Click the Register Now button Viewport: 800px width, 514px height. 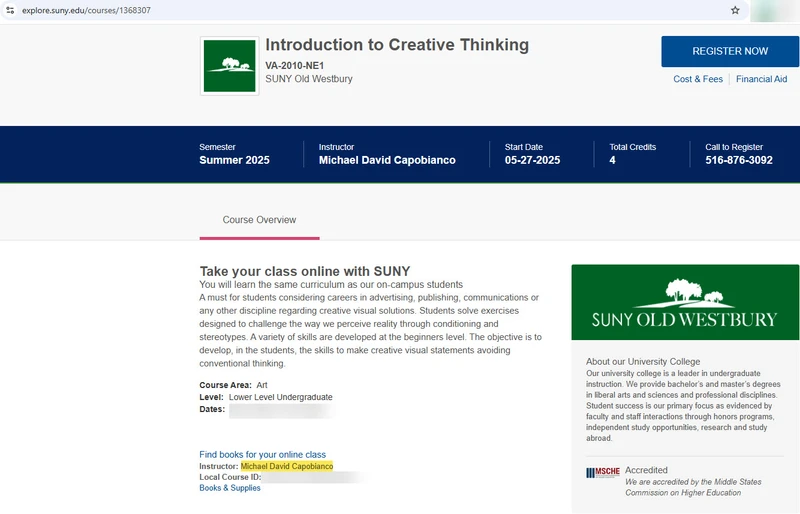pyautogui.click(x=730, y=51)
